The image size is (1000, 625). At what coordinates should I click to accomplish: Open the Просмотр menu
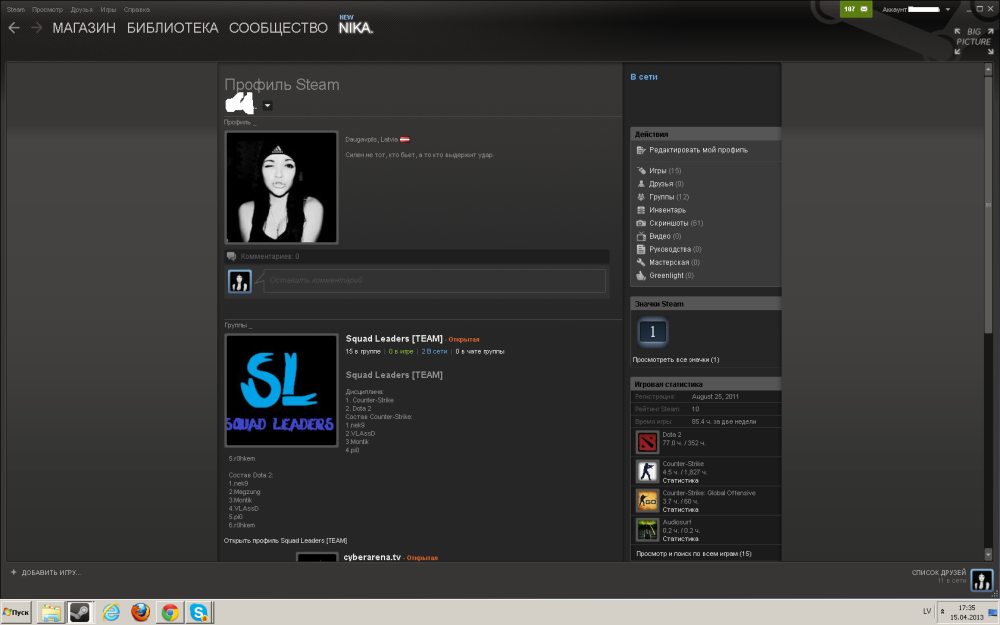(48, 10)
